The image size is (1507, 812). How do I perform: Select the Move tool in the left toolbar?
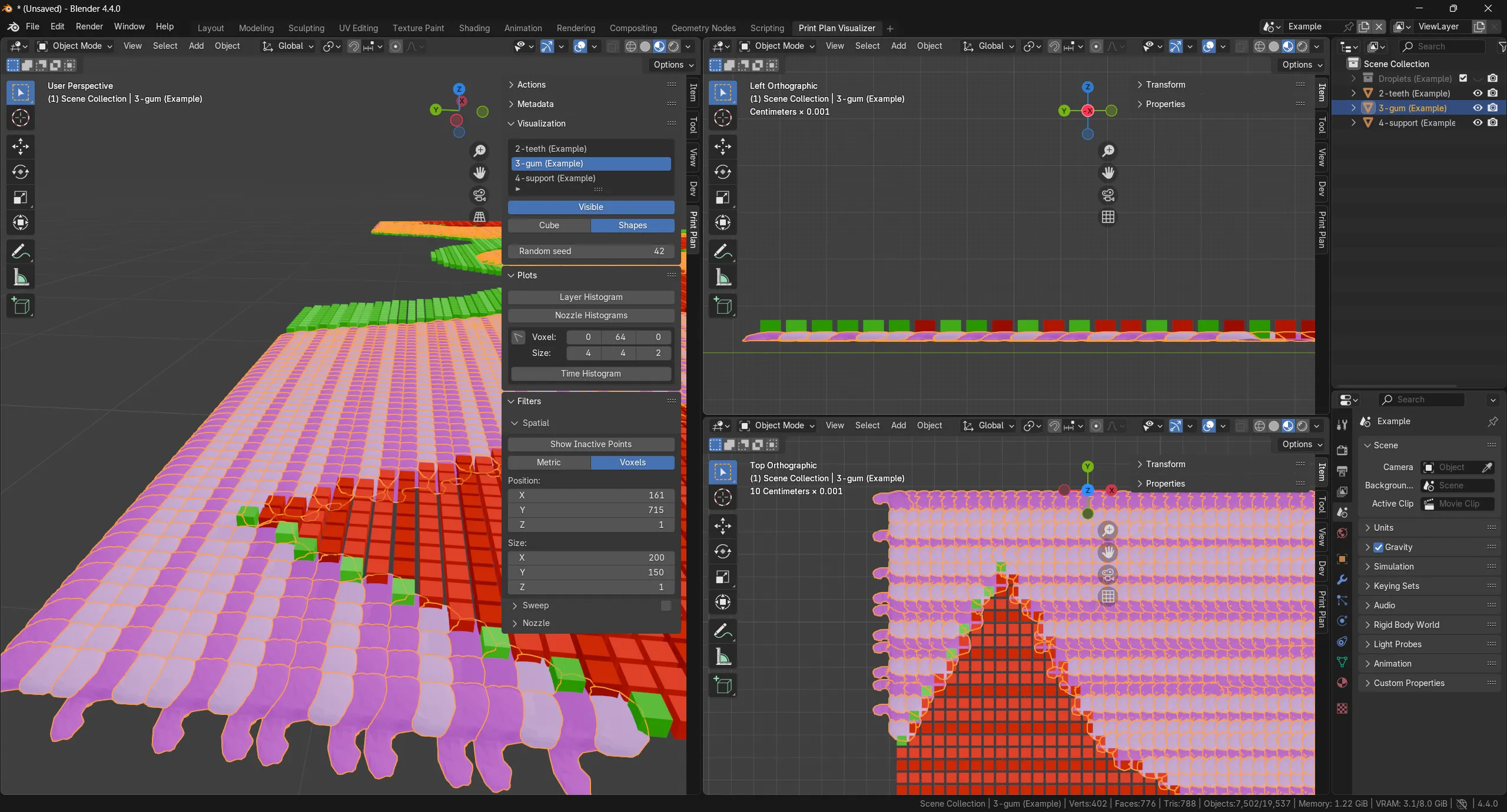tap(21, 146)
